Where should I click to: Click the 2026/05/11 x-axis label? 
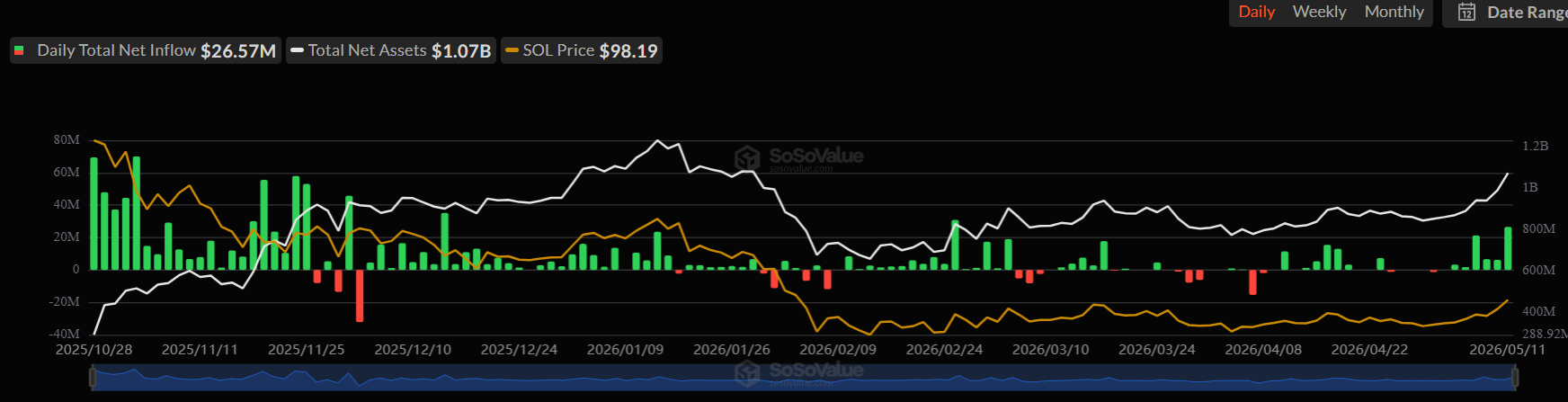(x=1507, y=350)
